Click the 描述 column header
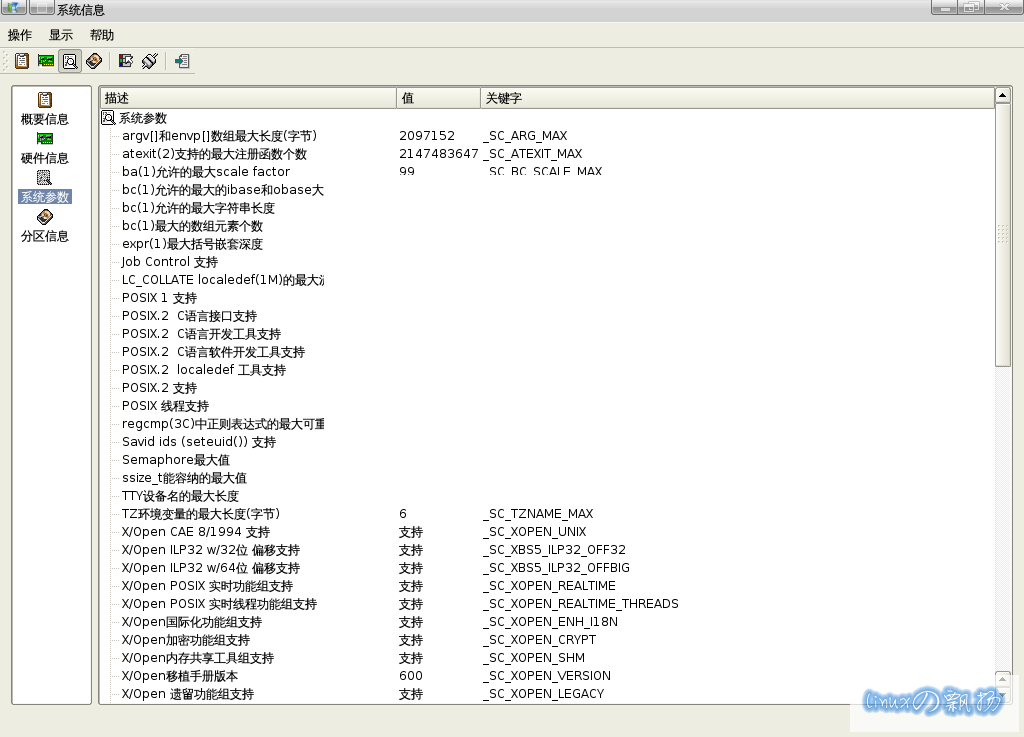The height and width of the screenshot is (737, 1024). [x=248, y=98]
